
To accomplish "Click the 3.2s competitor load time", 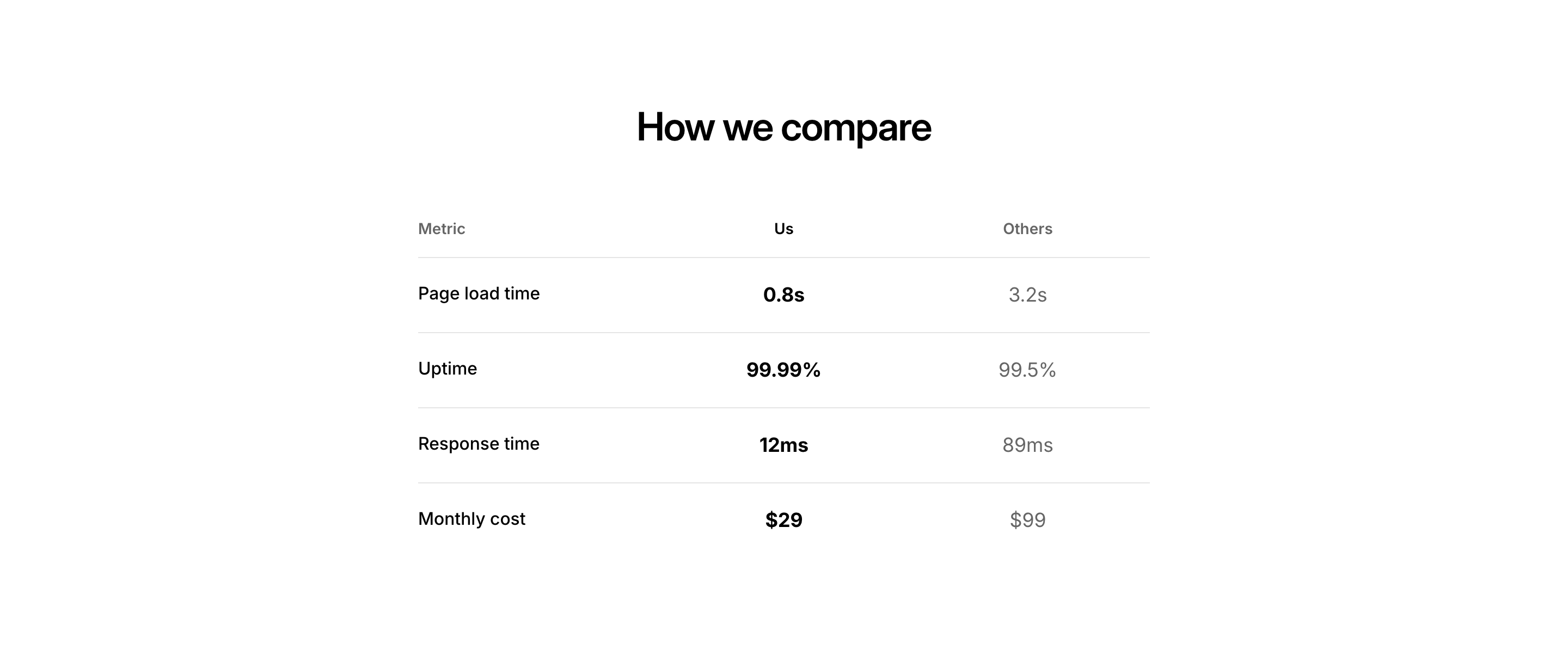I will pyautogui.click(x=1027, y=295).
